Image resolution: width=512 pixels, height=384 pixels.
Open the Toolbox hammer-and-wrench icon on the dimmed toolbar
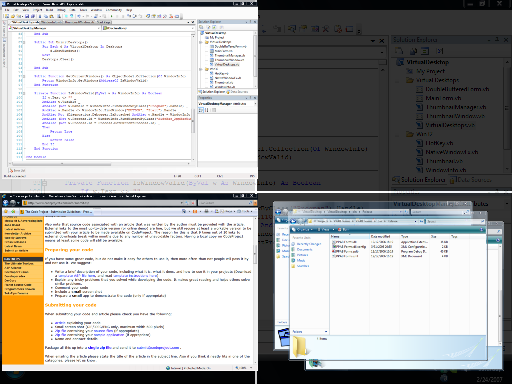[x=326, y=29]
